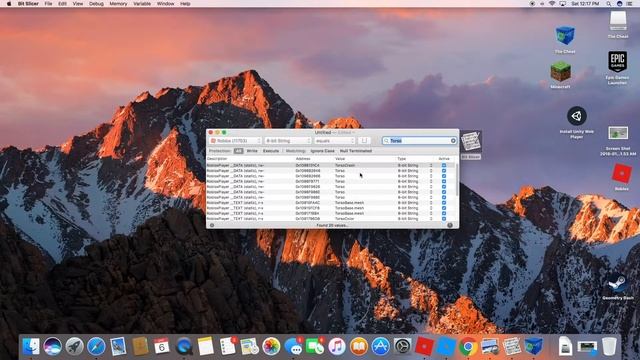Open Launchpad from the Dock
This screenshot has width=640, height=360.
click(x=74, y=346)
